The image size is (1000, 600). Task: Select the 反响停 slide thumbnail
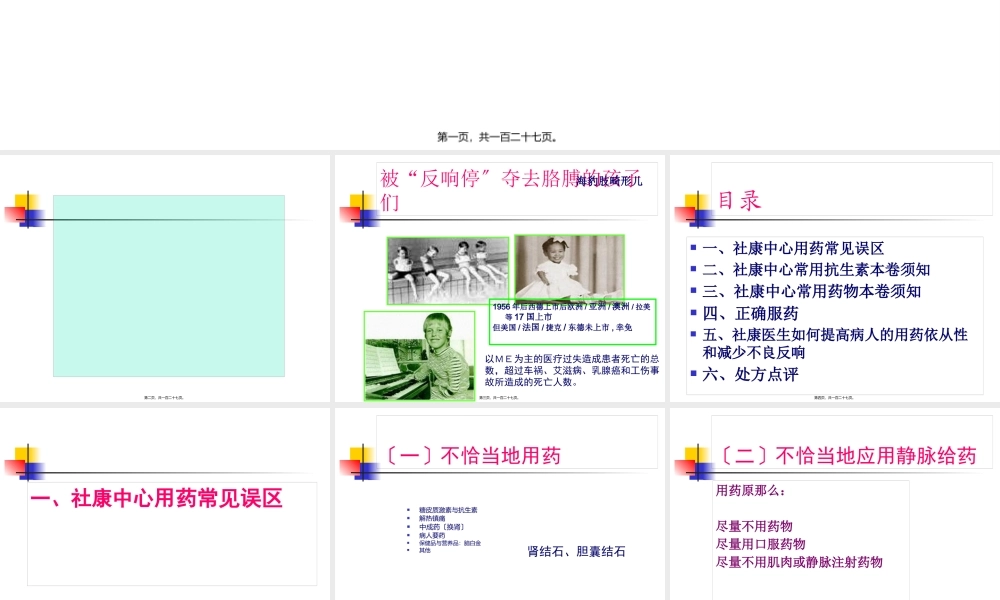point(500,280)
